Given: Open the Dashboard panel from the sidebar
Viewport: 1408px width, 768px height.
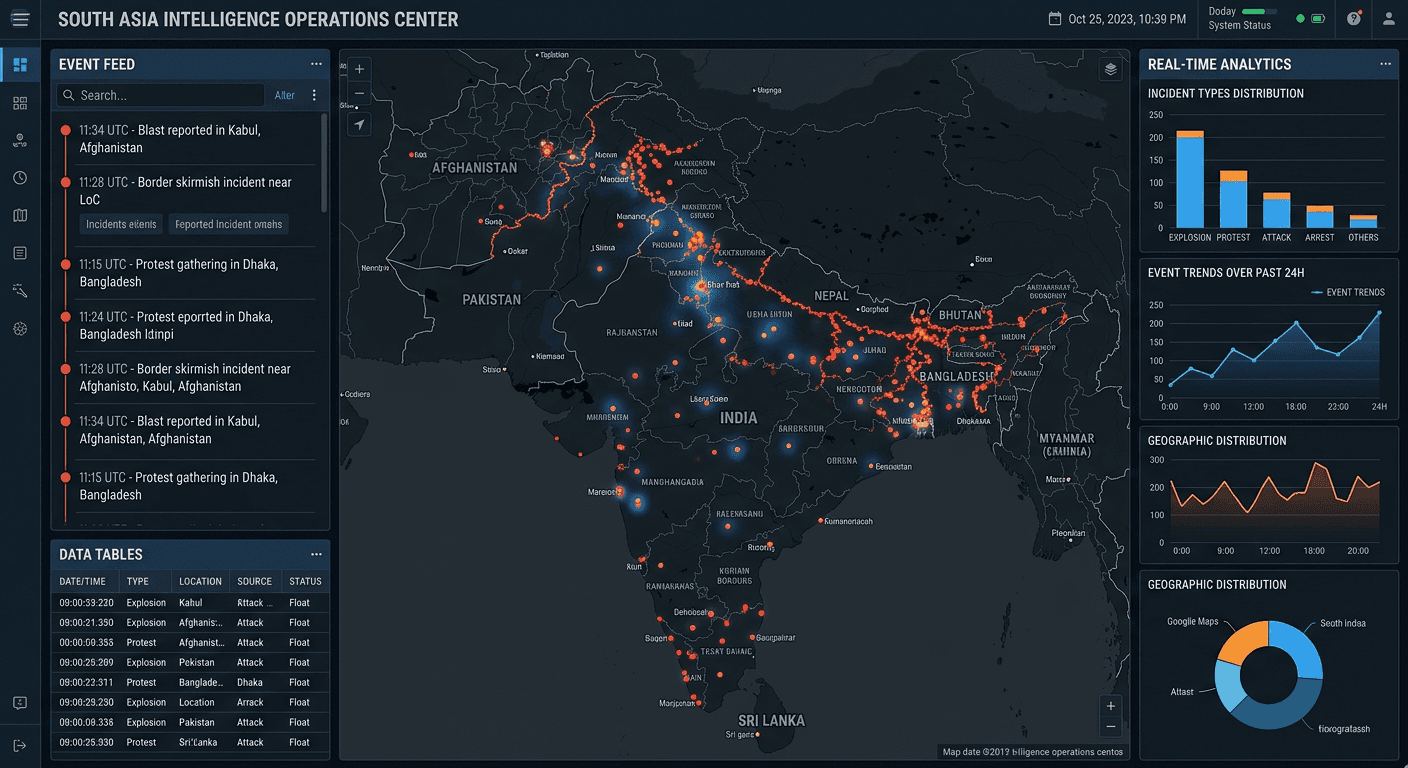Looking at the screenshot, I should pos(20,64).
